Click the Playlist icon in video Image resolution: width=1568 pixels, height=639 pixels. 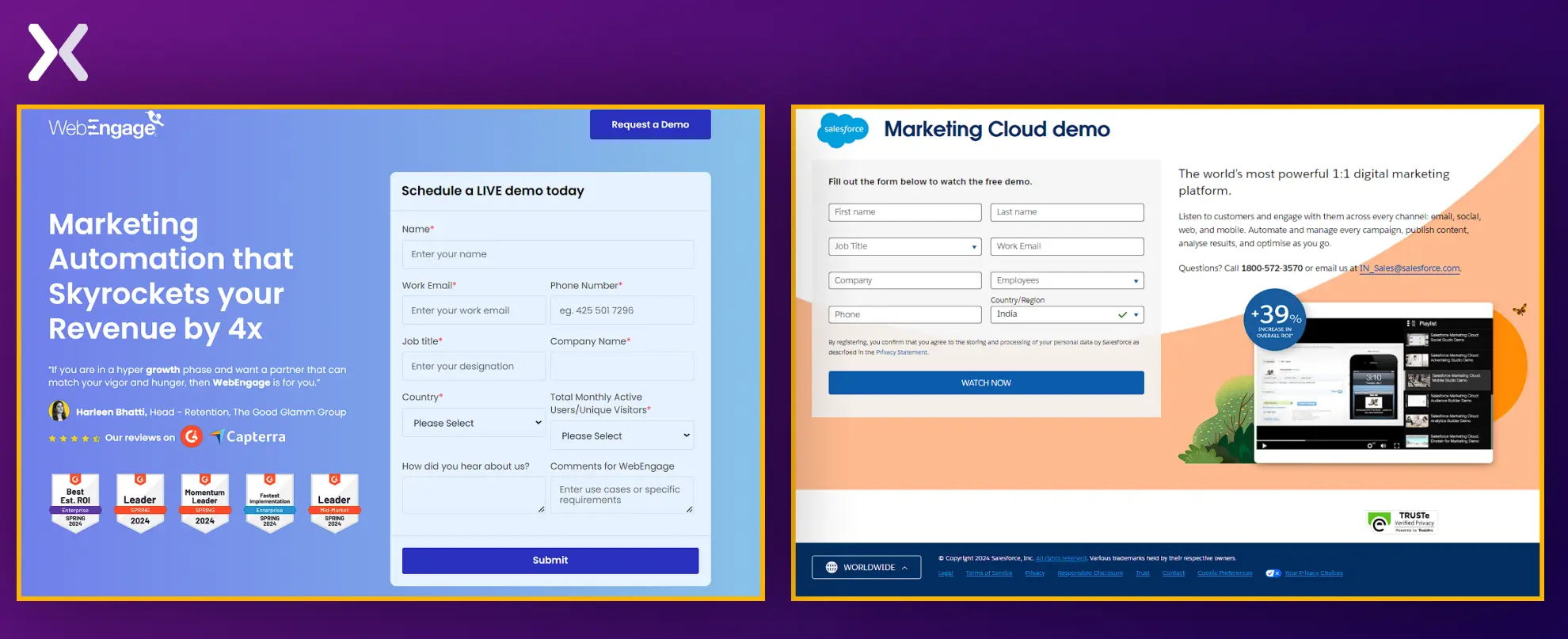click(x=1411, y=323)
